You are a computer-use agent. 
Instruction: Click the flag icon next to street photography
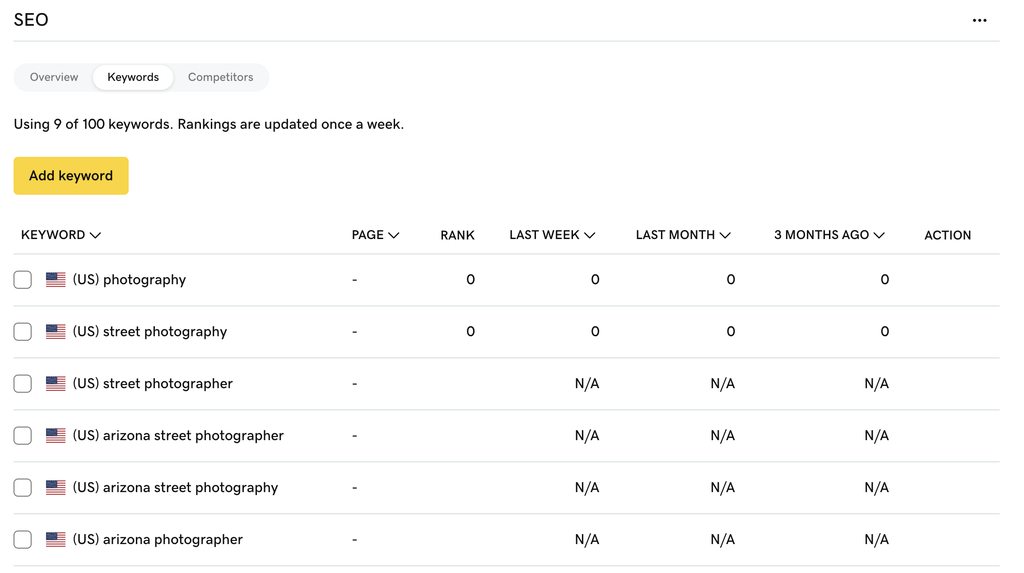point(56,332)
